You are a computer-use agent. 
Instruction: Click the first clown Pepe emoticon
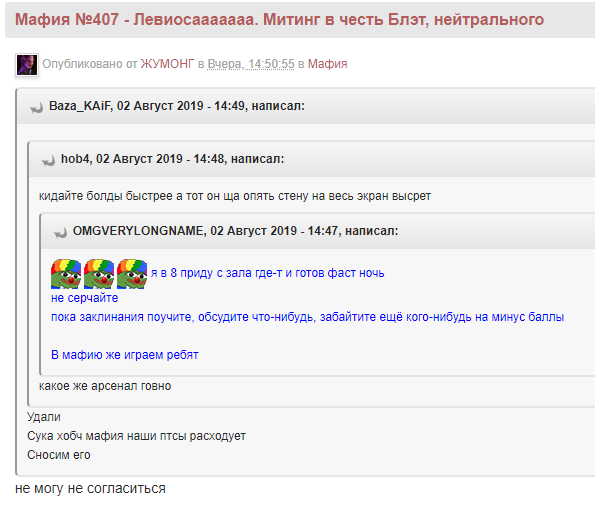[x=66, y=274]
